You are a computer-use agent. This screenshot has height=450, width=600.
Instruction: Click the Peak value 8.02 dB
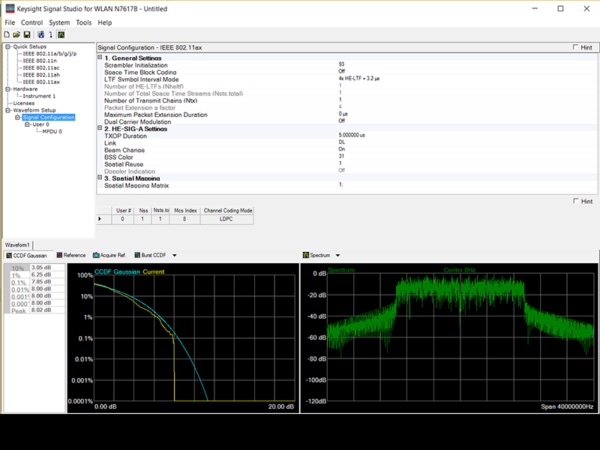[x=47, y=310]
